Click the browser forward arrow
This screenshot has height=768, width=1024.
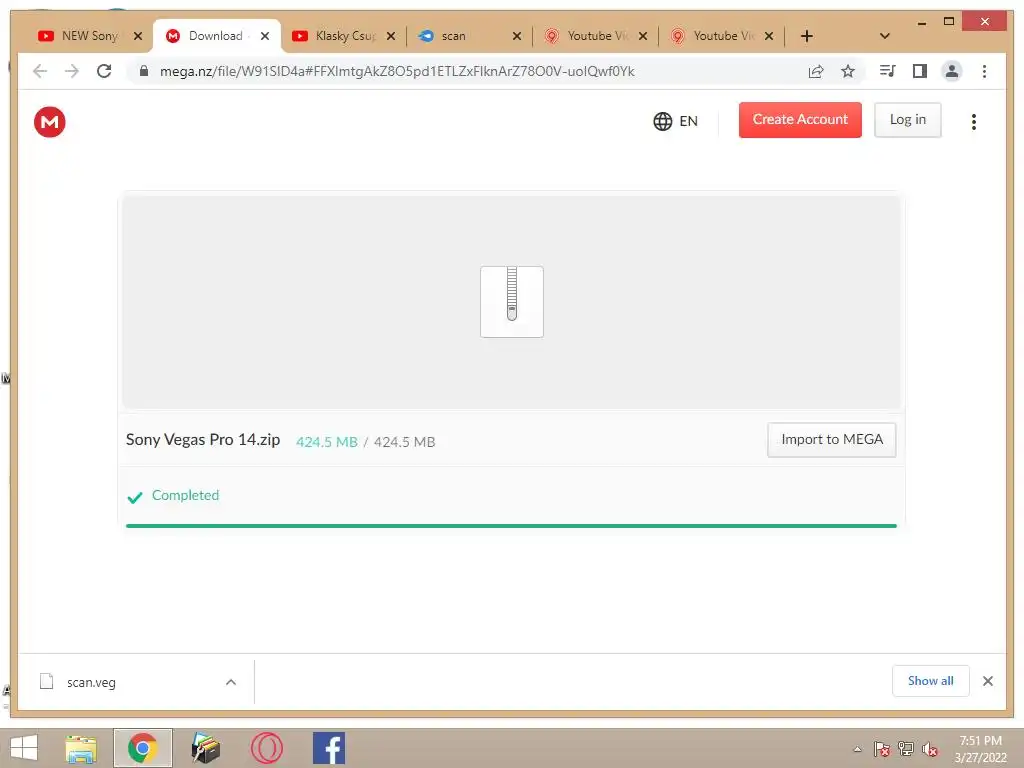click(72, 71)
